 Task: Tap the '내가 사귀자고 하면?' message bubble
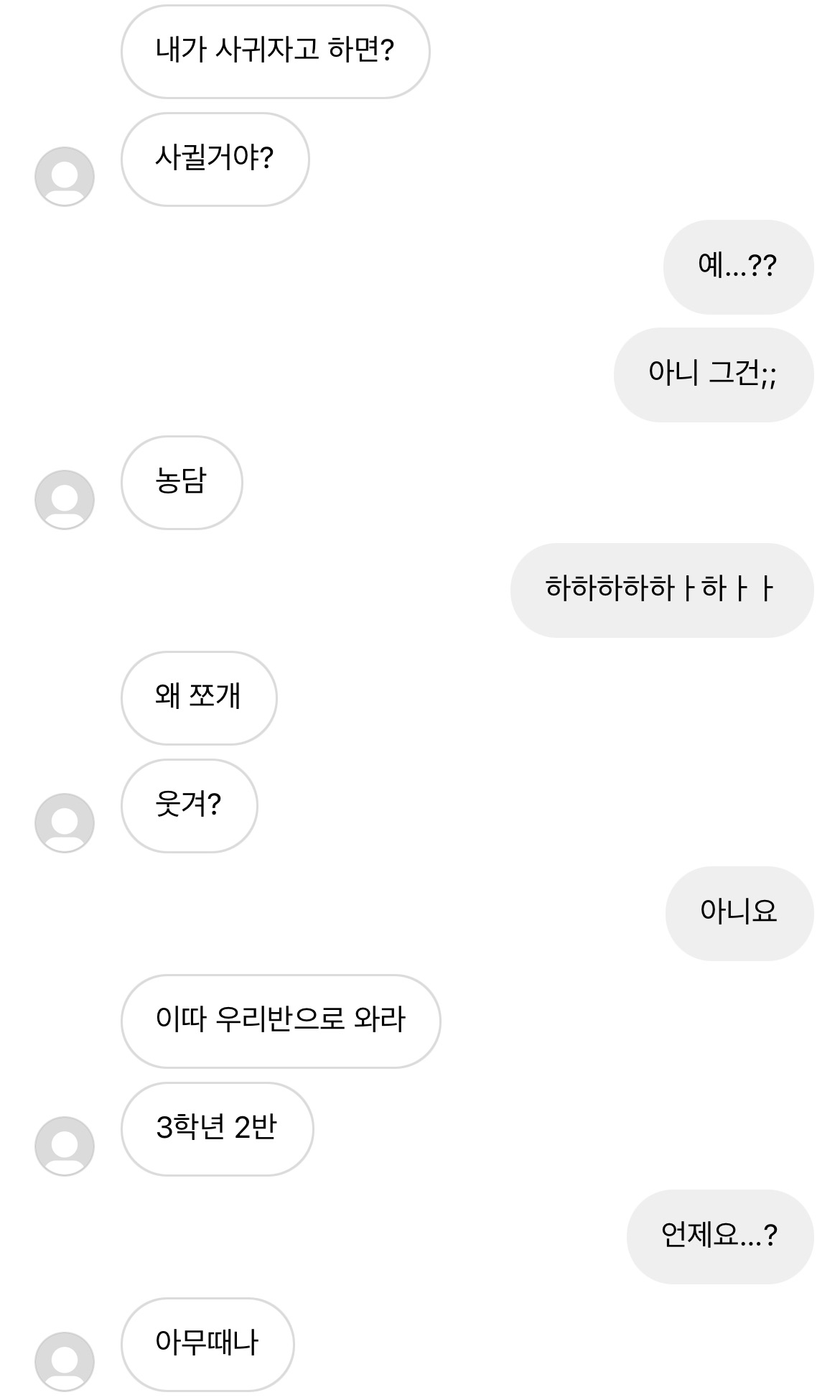275,52
